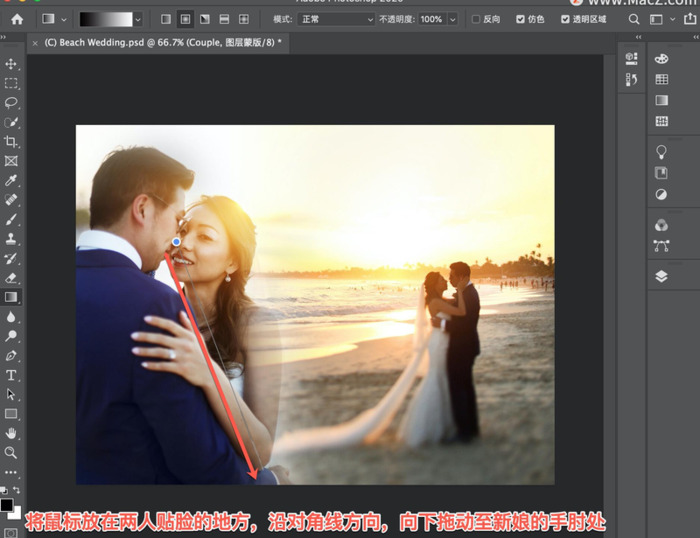700x538 pixels.
Task: Select the Brush tool
Action: [x=11, y=219]
